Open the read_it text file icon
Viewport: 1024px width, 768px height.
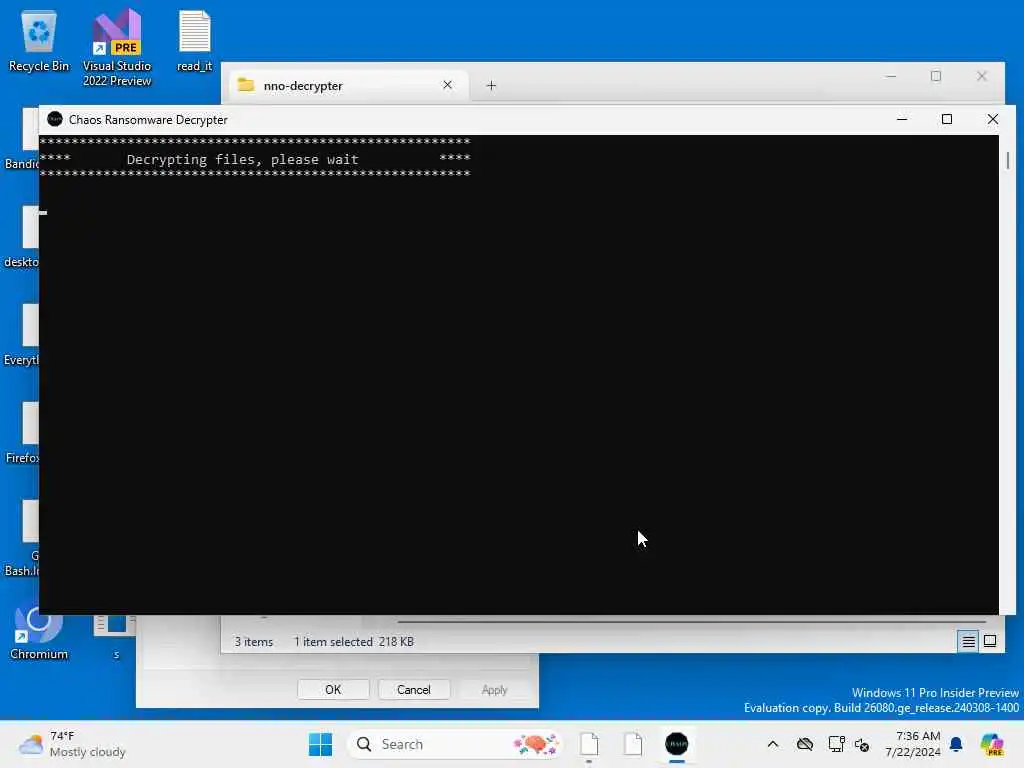coord(195,40)
